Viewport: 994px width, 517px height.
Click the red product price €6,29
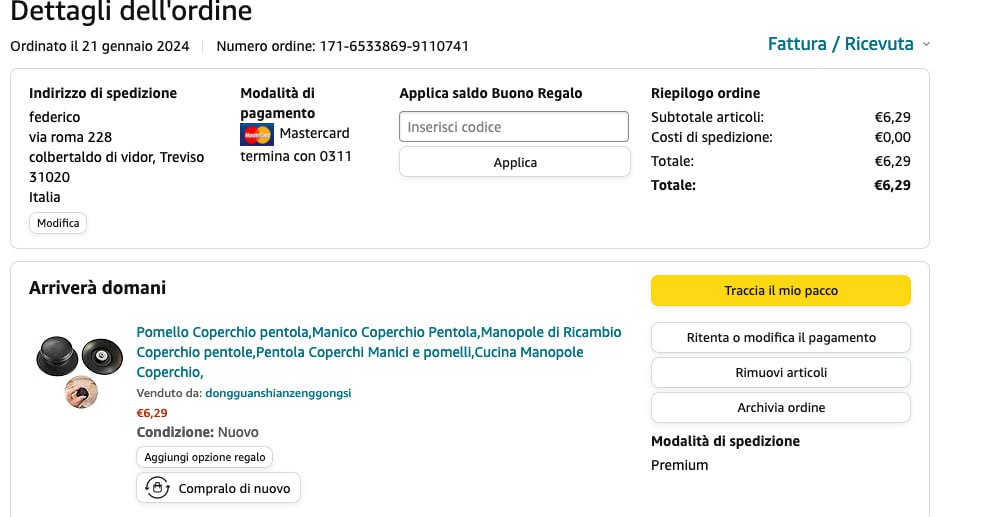click(x=152, y=412)
